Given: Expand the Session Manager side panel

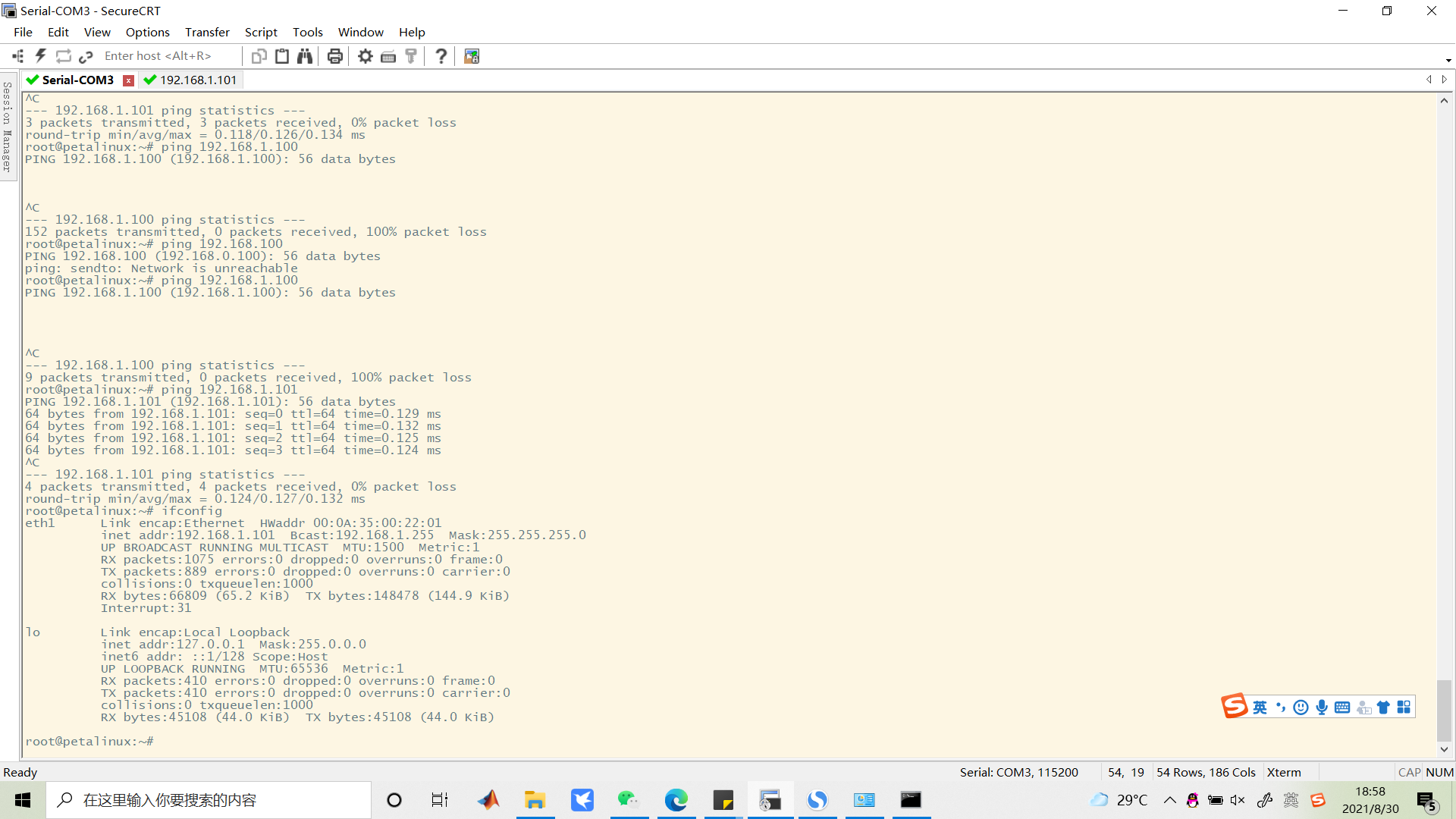Looking at the screenshot, I should pos(7,133).
